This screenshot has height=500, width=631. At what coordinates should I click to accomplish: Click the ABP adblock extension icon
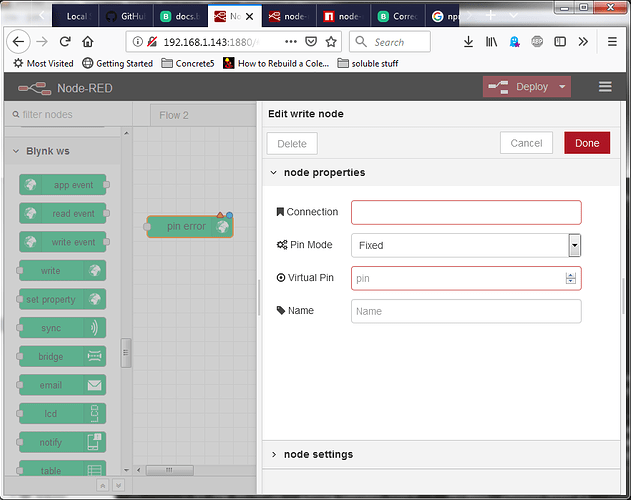537,41
